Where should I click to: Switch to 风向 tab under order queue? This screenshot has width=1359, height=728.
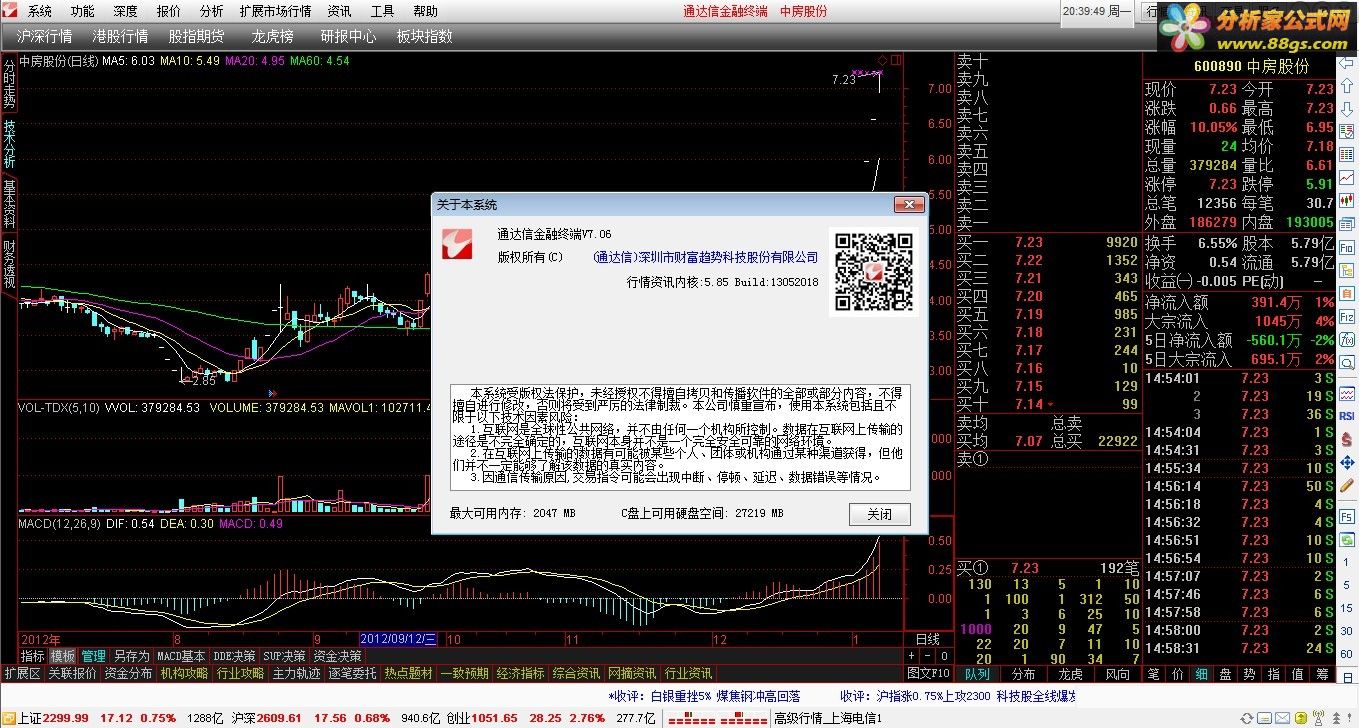(1117, 674)
